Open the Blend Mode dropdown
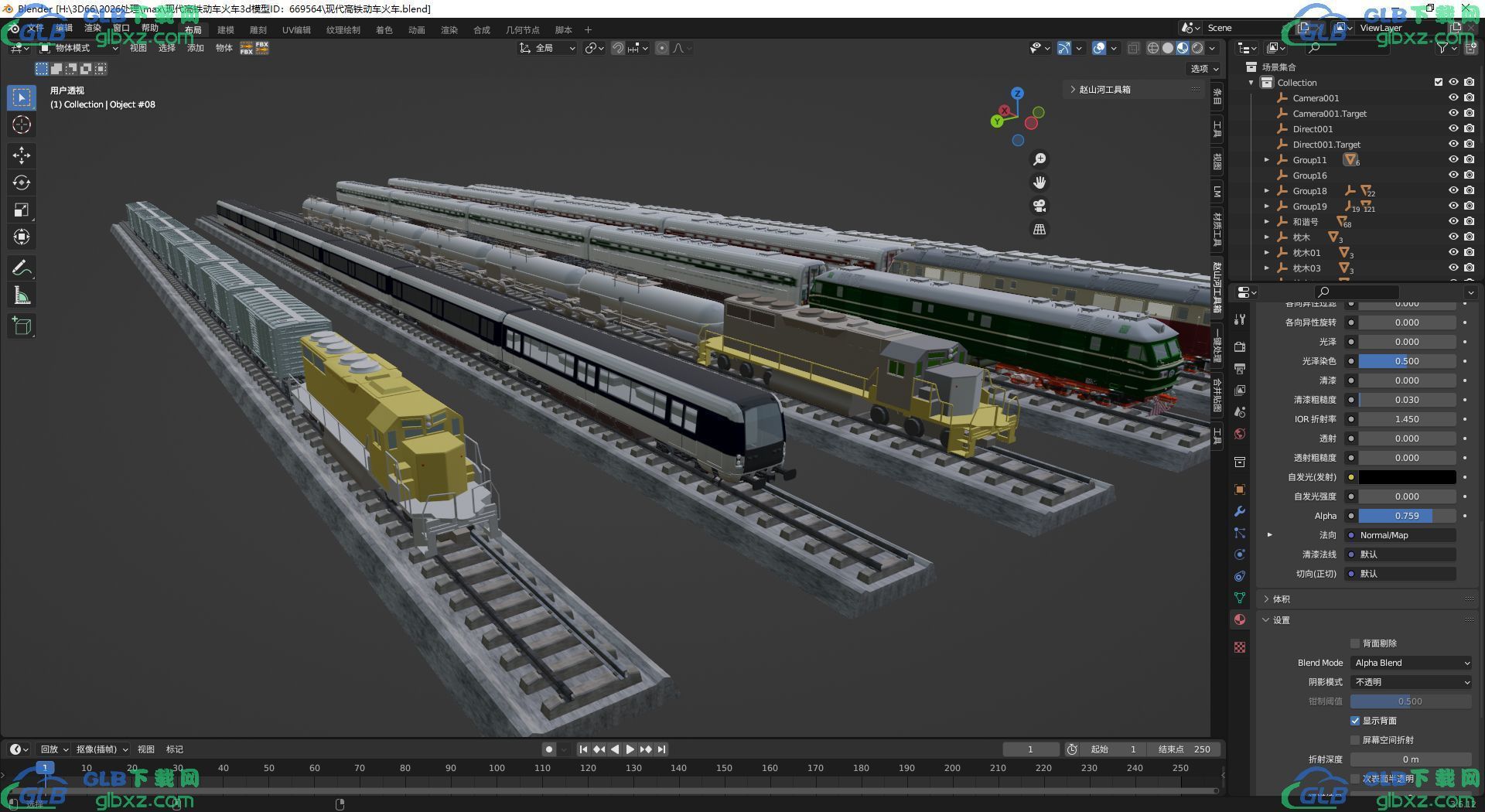1485x812 pixels. pyautogui.click(x=1412, y=663)
